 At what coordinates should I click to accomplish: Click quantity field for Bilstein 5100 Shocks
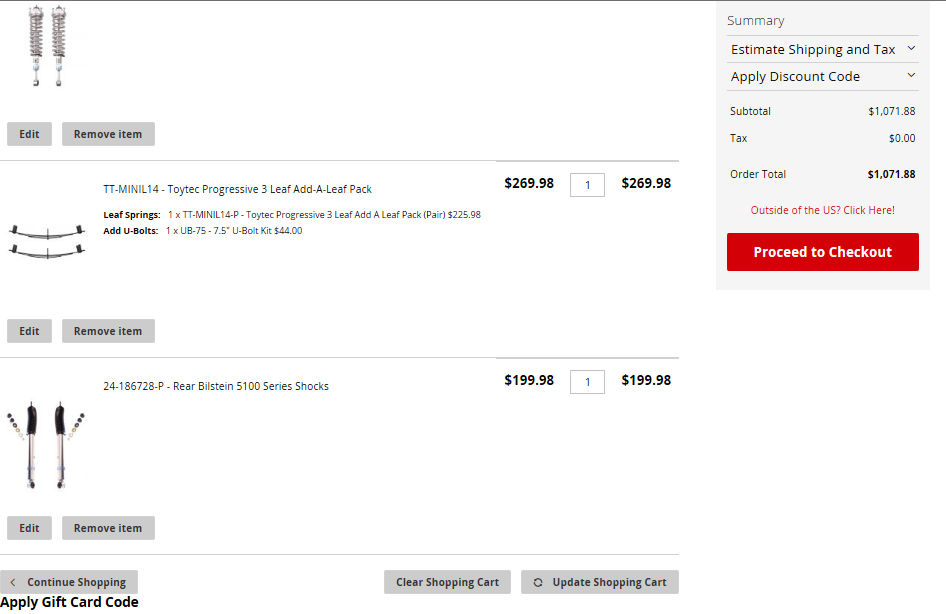[x=587, y=382]
